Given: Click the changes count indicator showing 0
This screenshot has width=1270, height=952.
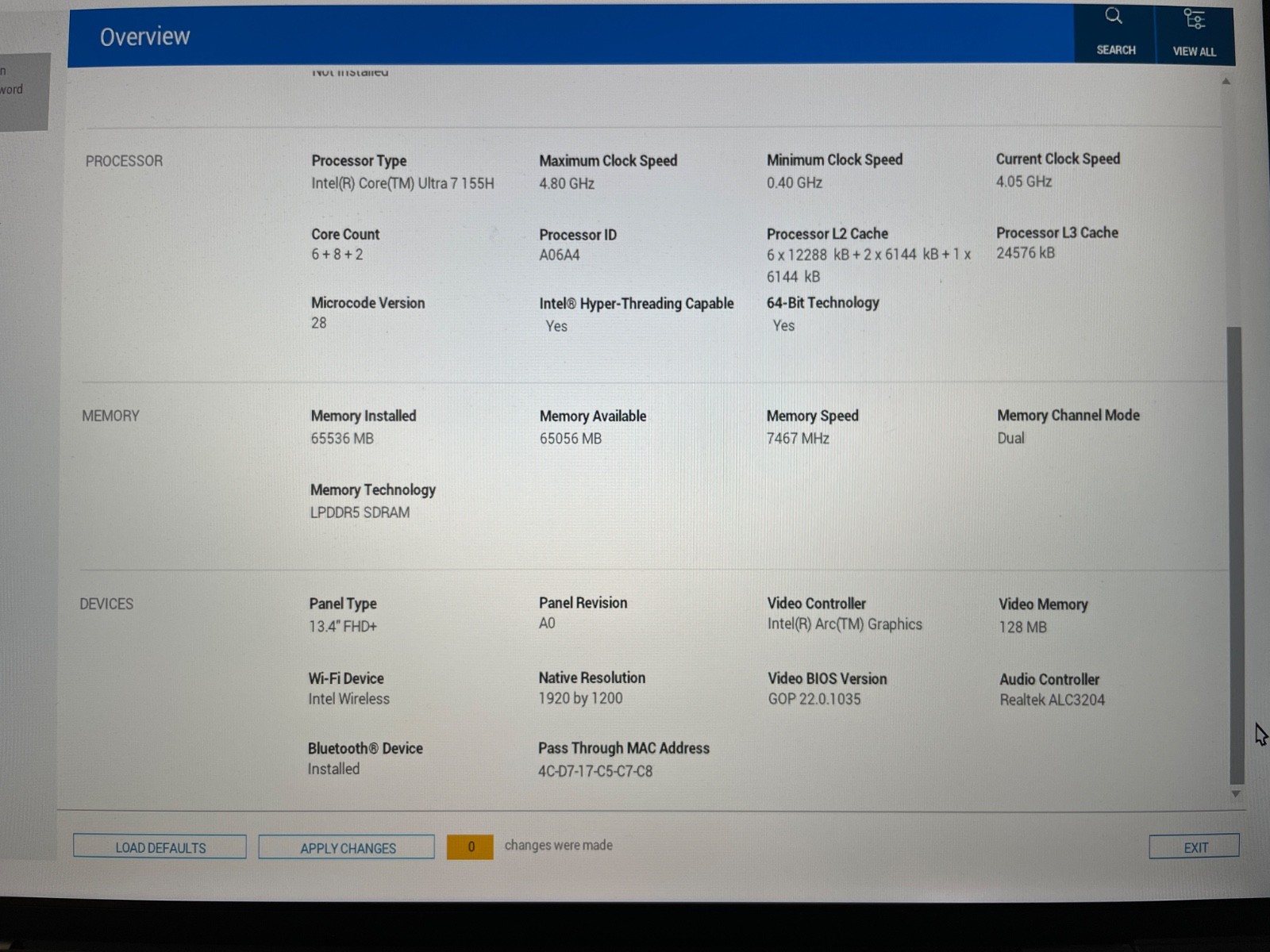Looking at the screenshot, I should 470,847.
